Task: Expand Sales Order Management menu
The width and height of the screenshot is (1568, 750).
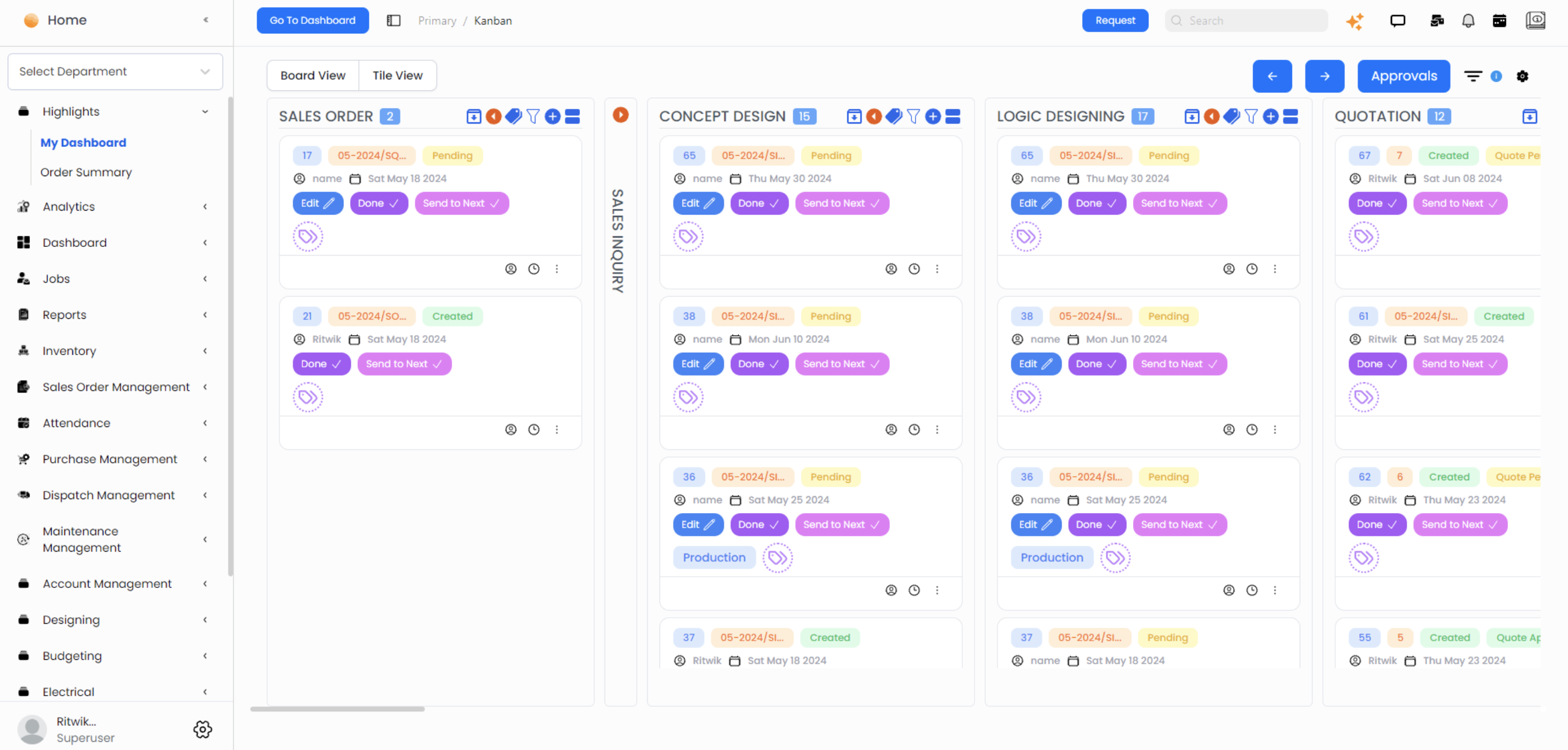Action: (115, 387)
